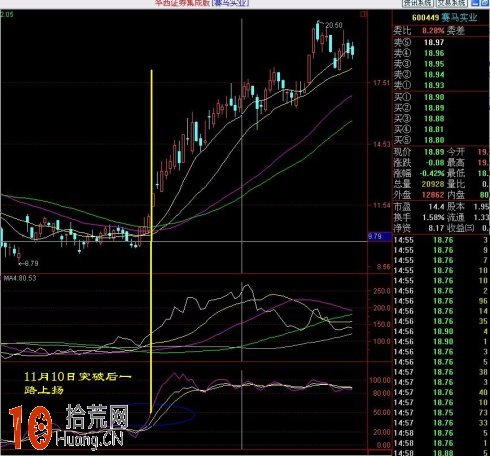
Task: Open the 资讯系统 button in the title bar
Action: click(418, 3)
